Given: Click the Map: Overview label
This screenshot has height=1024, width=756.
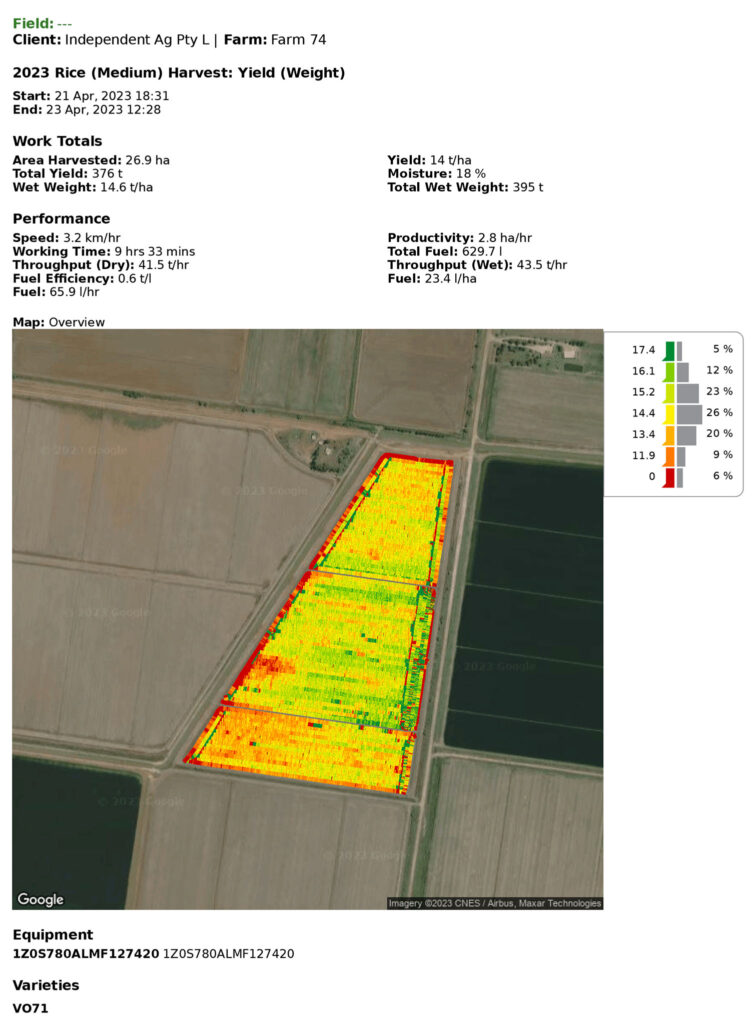Looking at the screenshot, I should tap(59, 322).
